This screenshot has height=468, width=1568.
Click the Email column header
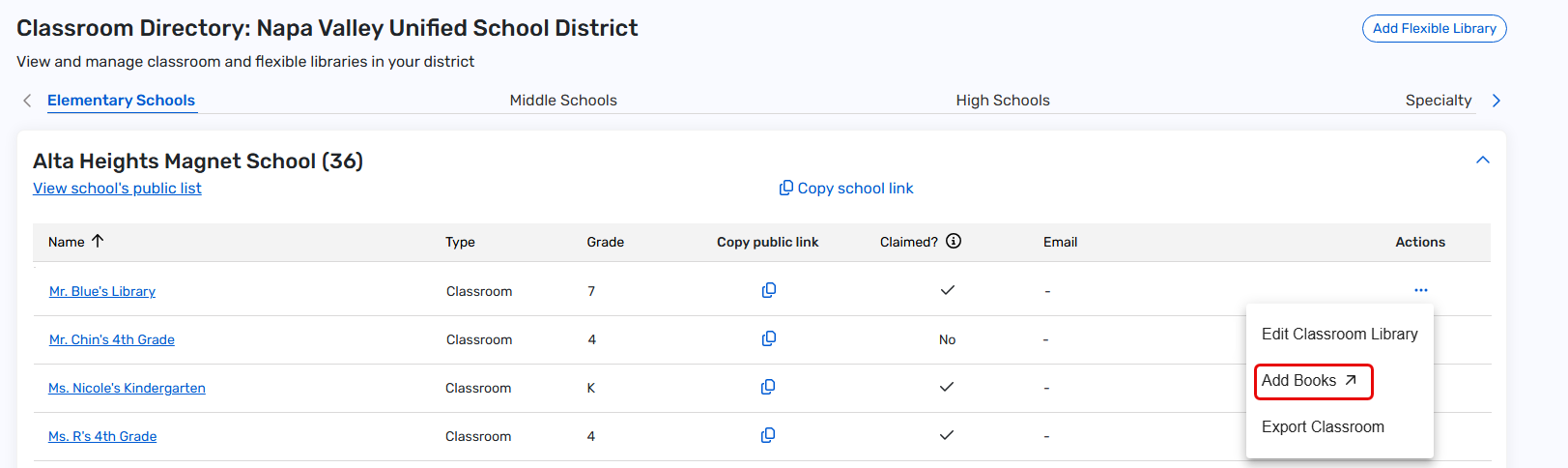[x=1060, y=242]
